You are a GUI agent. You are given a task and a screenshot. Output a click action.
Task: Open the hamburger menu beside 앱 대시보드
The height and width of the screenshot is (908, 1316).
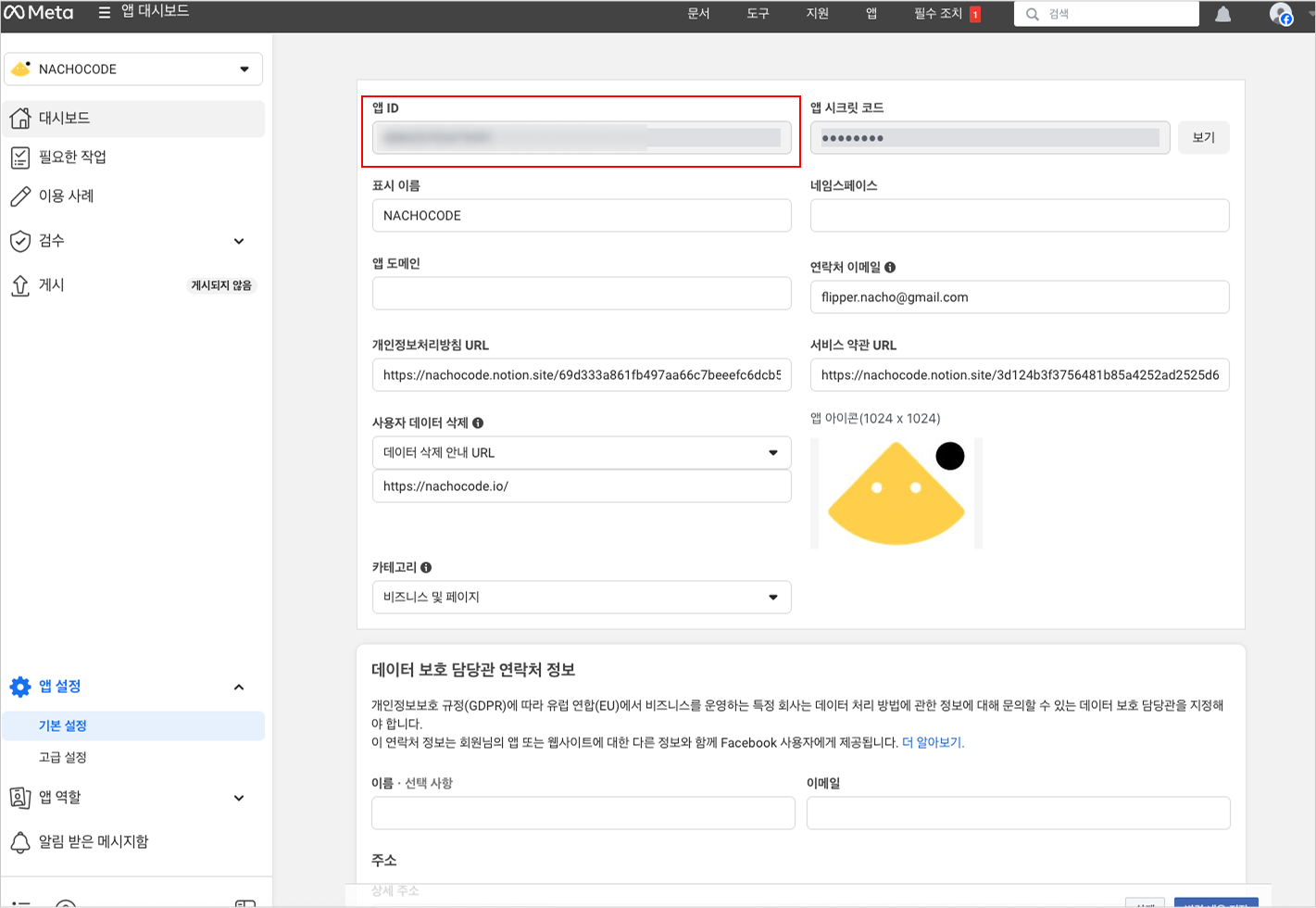(105, 13)
